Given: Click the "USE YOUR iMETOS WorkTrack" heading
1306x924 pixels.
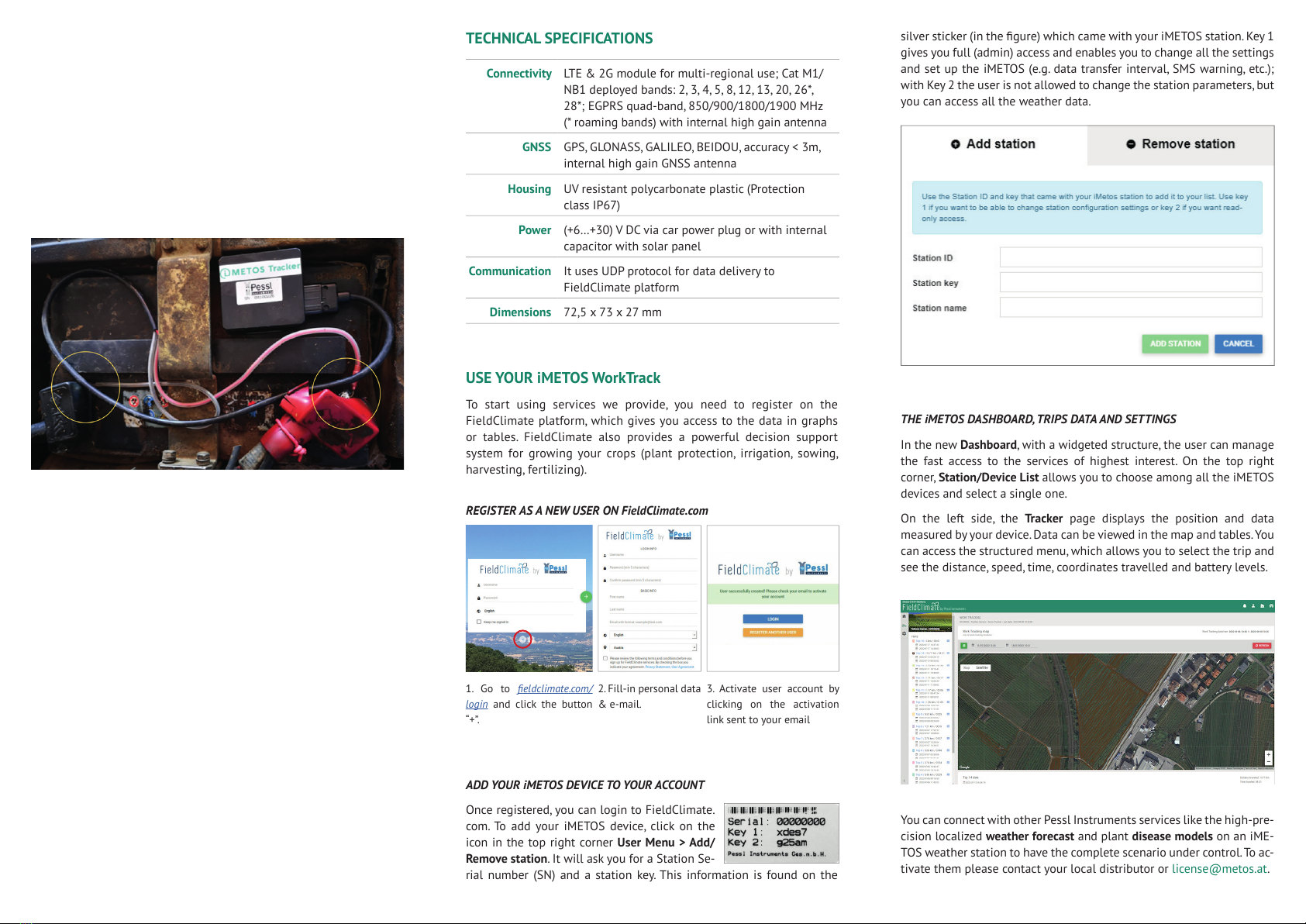Looking at the screenshot, I should (563, 378).
